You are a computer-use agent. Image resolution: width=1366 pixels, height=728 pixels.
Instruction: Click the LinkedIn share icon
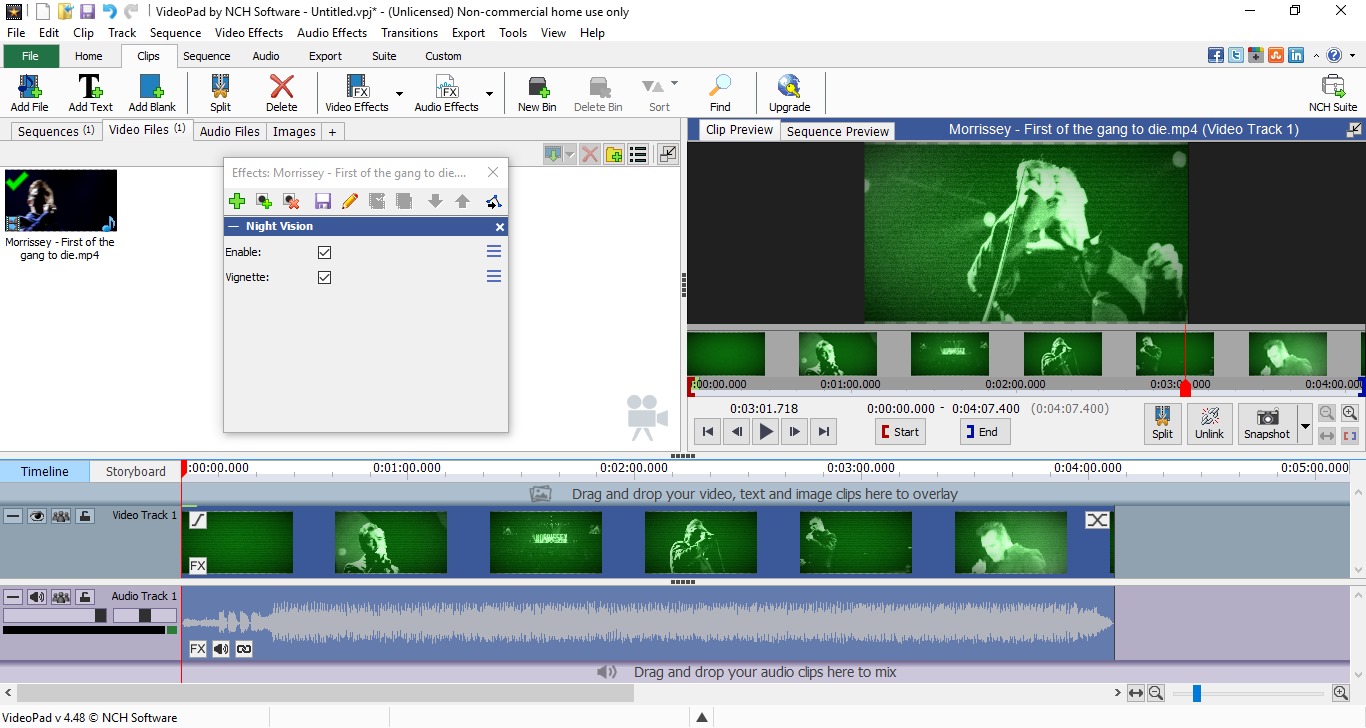click(1296, 56)
